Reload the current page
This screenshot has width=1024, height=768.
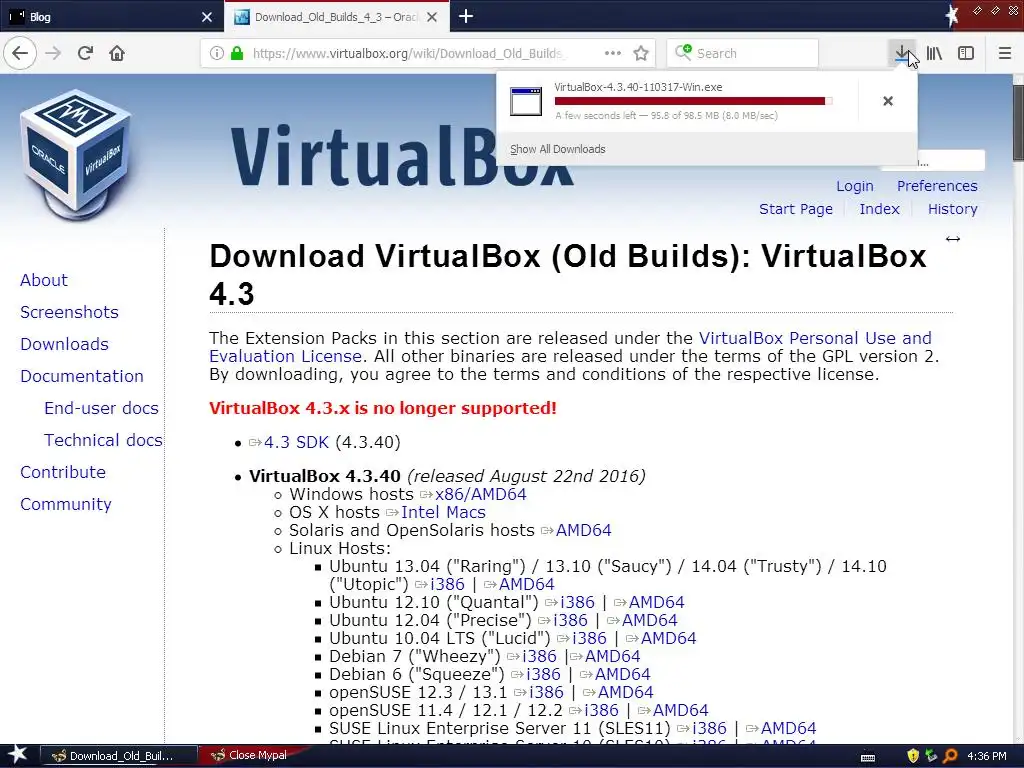click(x=85, y=53)
